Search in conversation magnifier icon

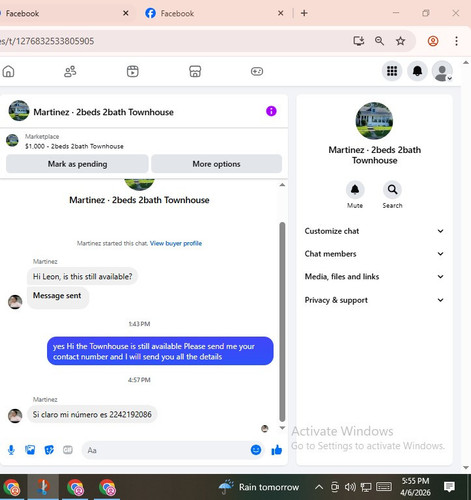click(x=392, y=190)
